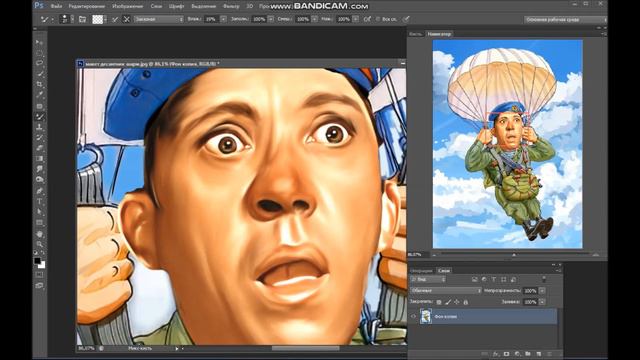The width and height of the screenshot is (640, 360).
Task: Select the History Brush tool
Action: (x=39, y=138)
